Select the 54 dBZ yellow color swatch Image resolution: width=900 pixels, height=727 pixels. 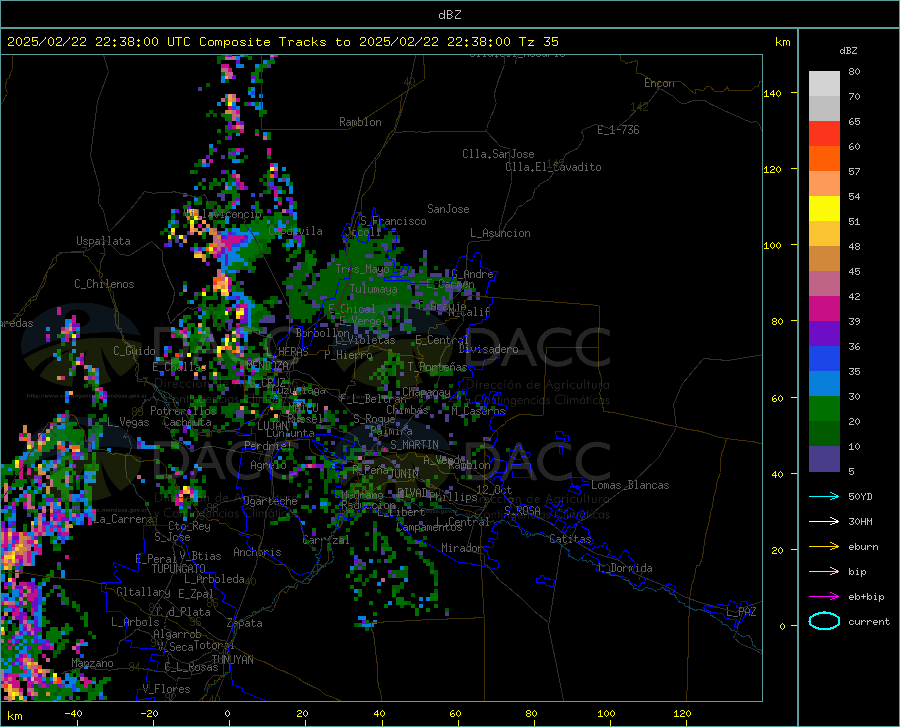click(824, 209)
